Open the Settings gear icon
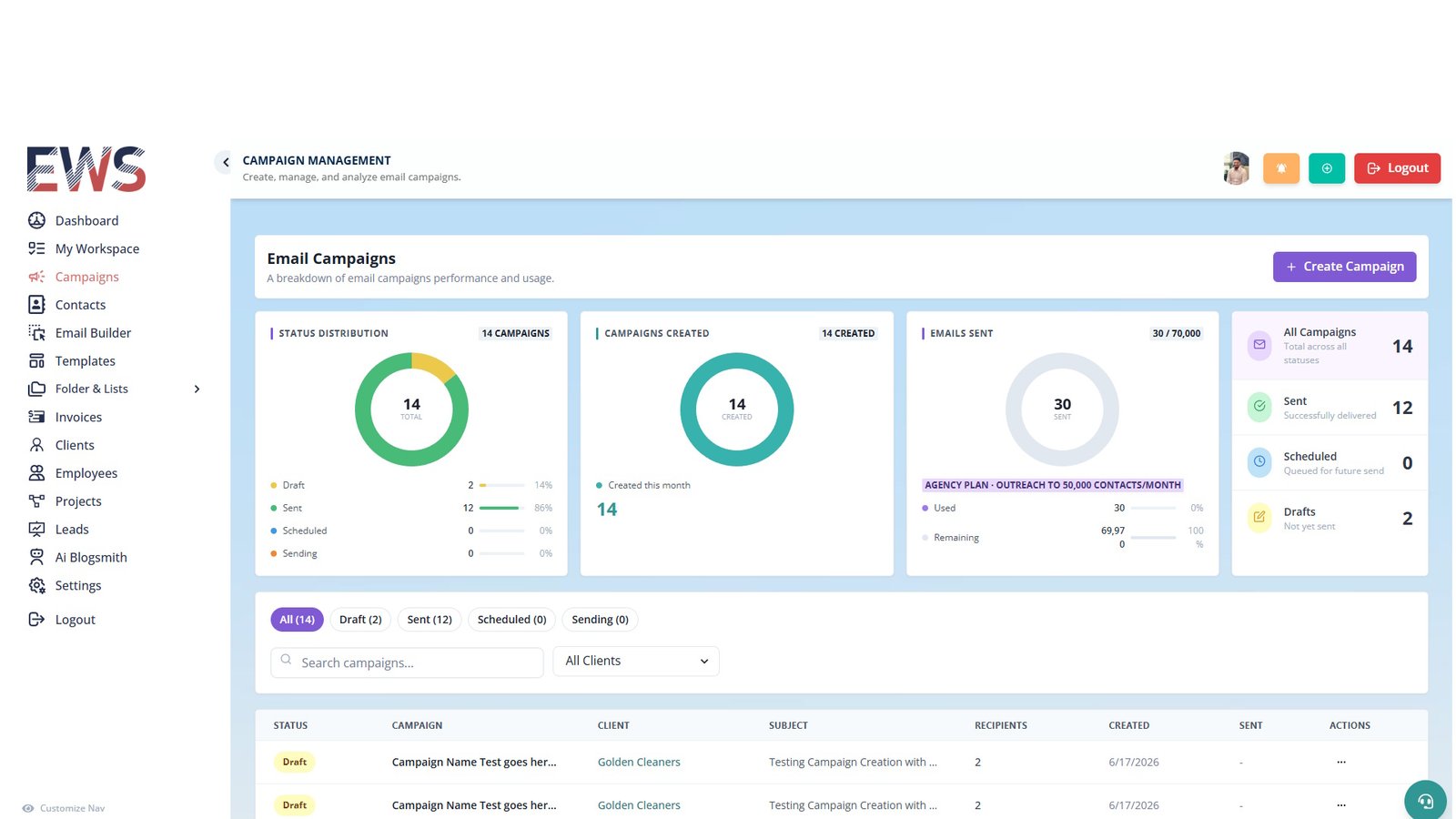1456x819 pixels. point(36,585)
